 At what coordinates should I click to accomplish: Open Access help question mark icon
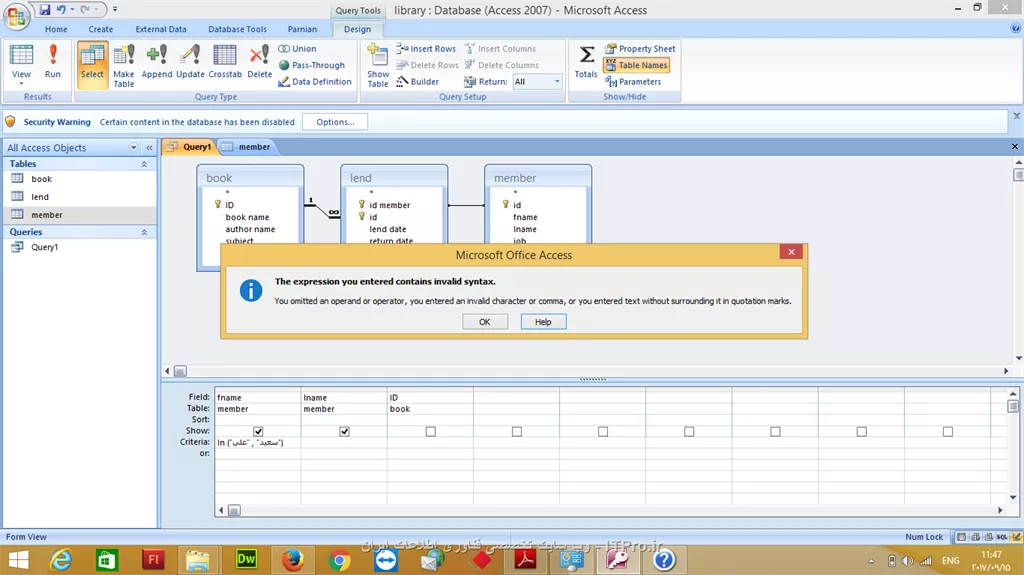pyautogui.click(x=1016, y=28)
